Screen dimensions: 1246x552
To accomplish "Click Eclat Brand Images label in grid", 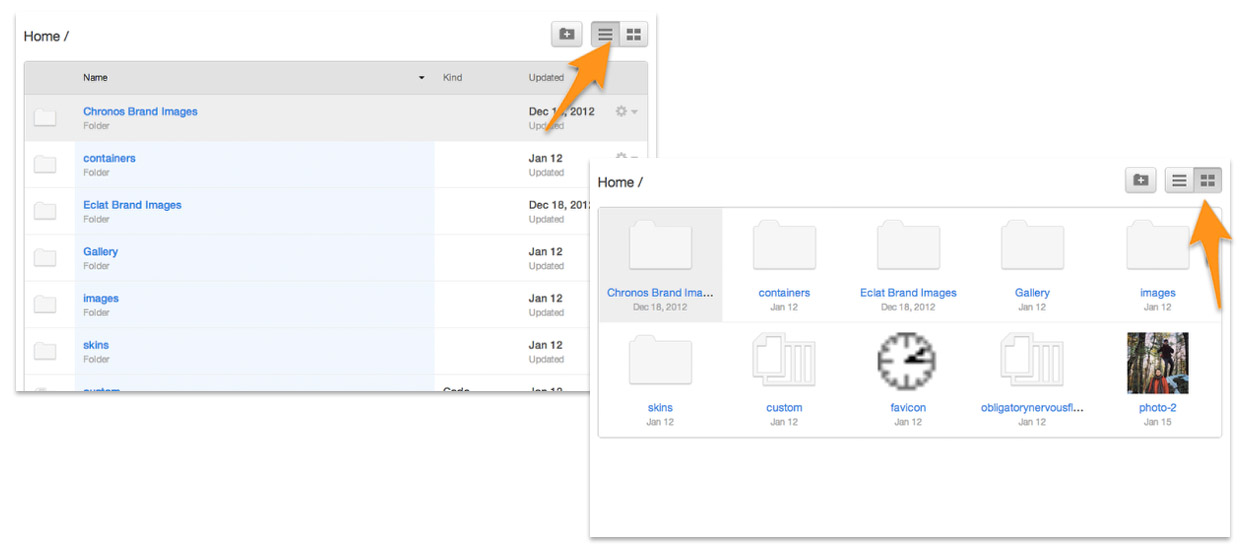I will pos(908,293).
